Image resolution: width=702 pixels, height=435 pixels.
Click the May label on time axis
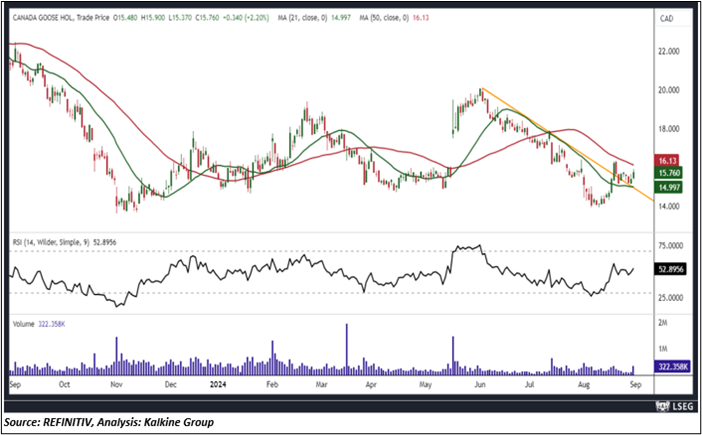pos(426,385)
